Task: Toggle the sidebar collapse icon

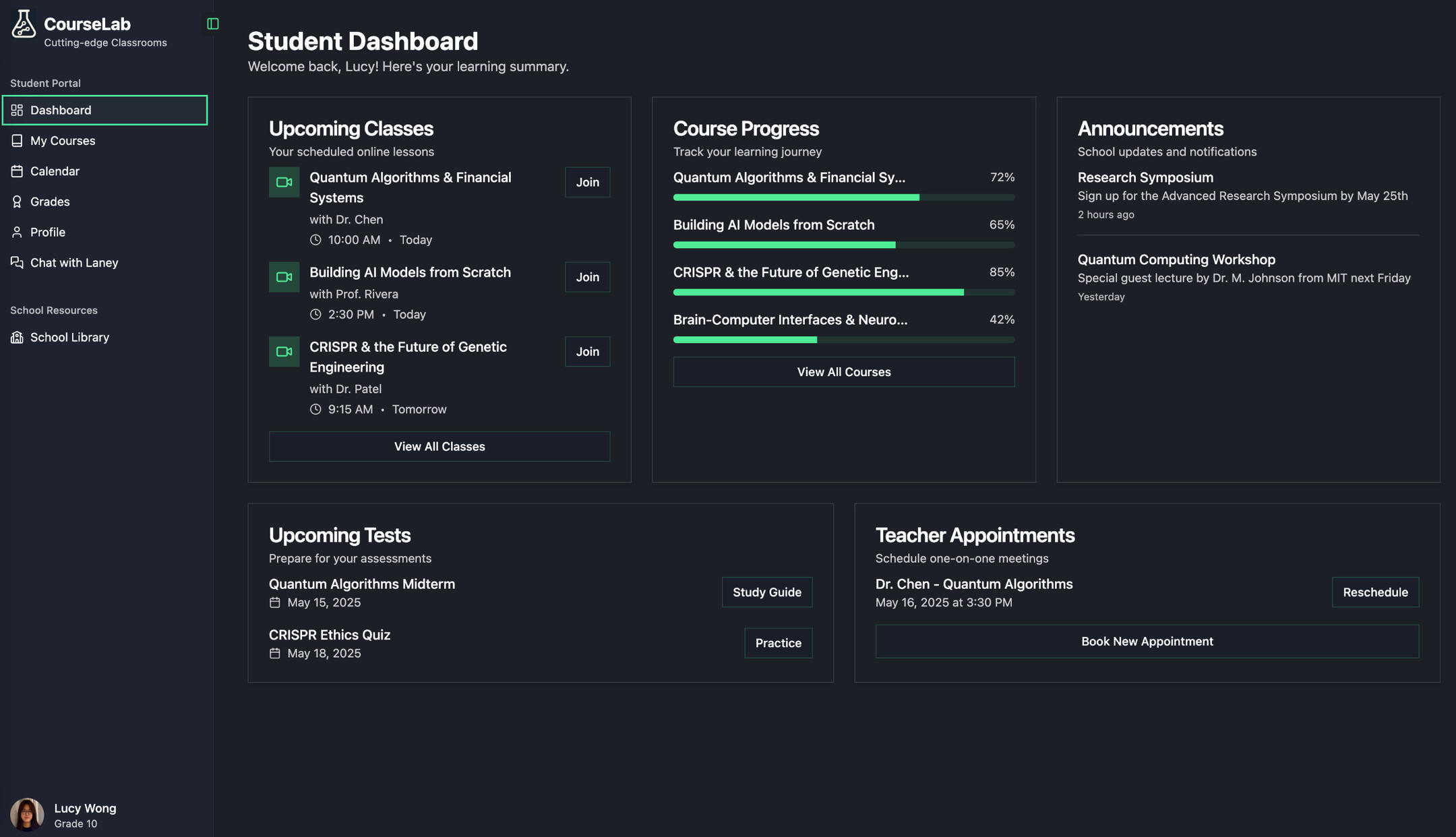Action: point(213,24)
